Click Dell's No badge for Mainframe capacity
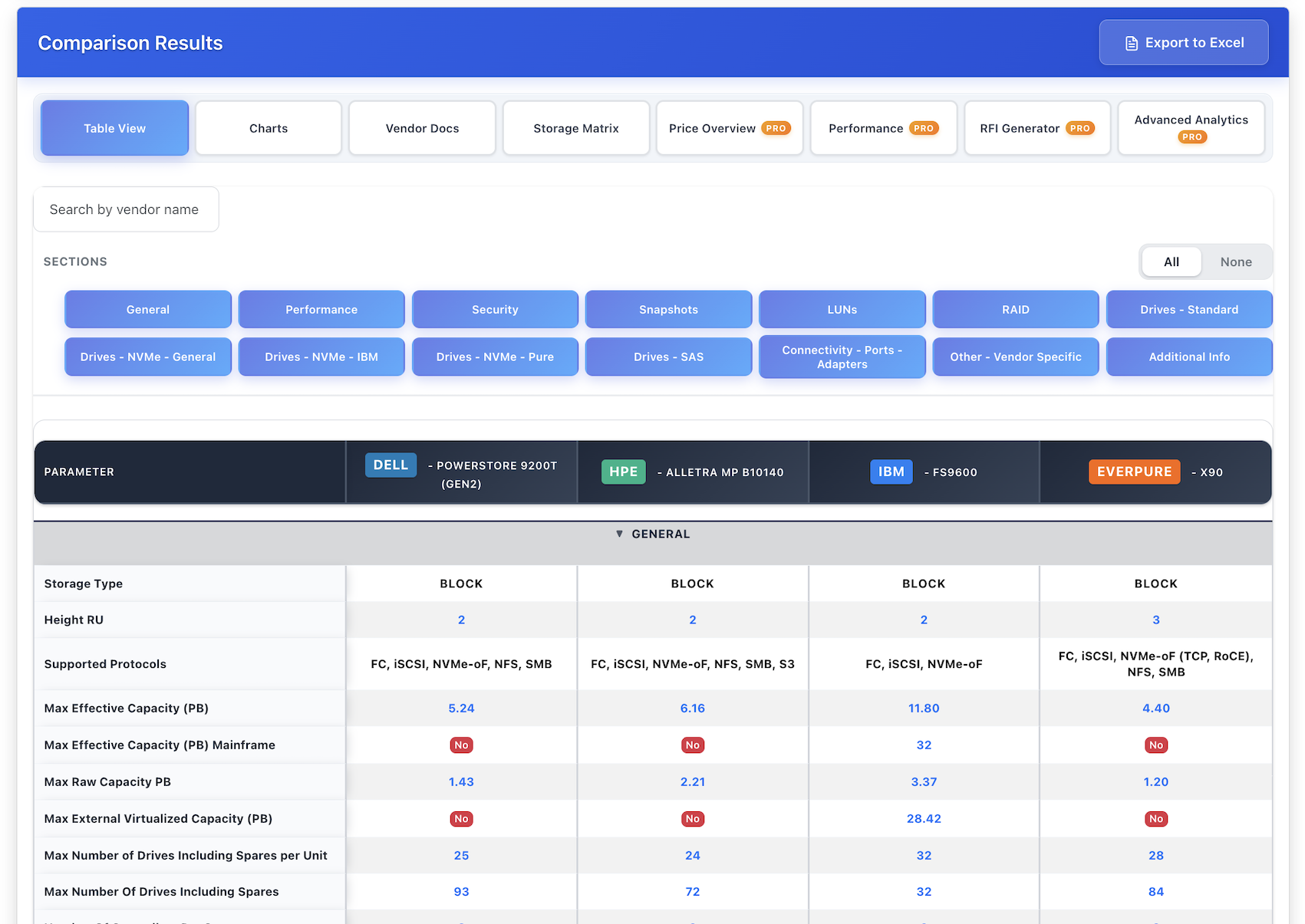Image resolution: width=1305 pixels, height=924 pixels. [461, 745]
